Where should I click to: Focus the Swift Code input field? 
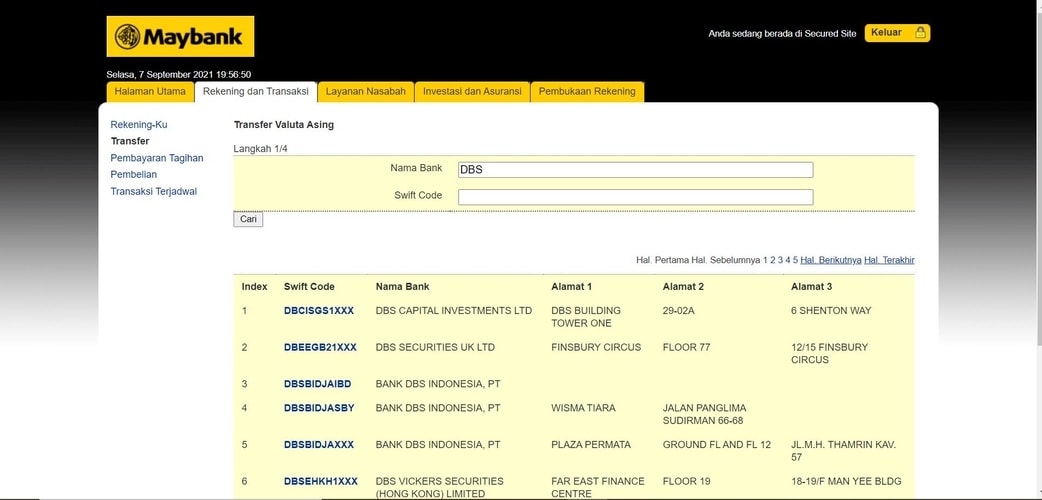tap(635, 197)
